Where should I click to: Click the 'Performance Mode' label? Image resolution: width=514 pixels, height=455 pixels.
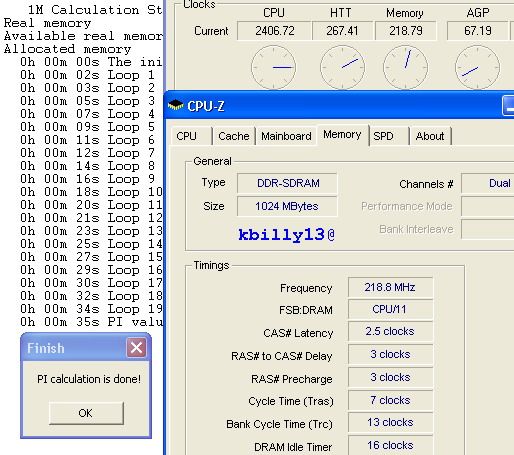tap(407, 206)
